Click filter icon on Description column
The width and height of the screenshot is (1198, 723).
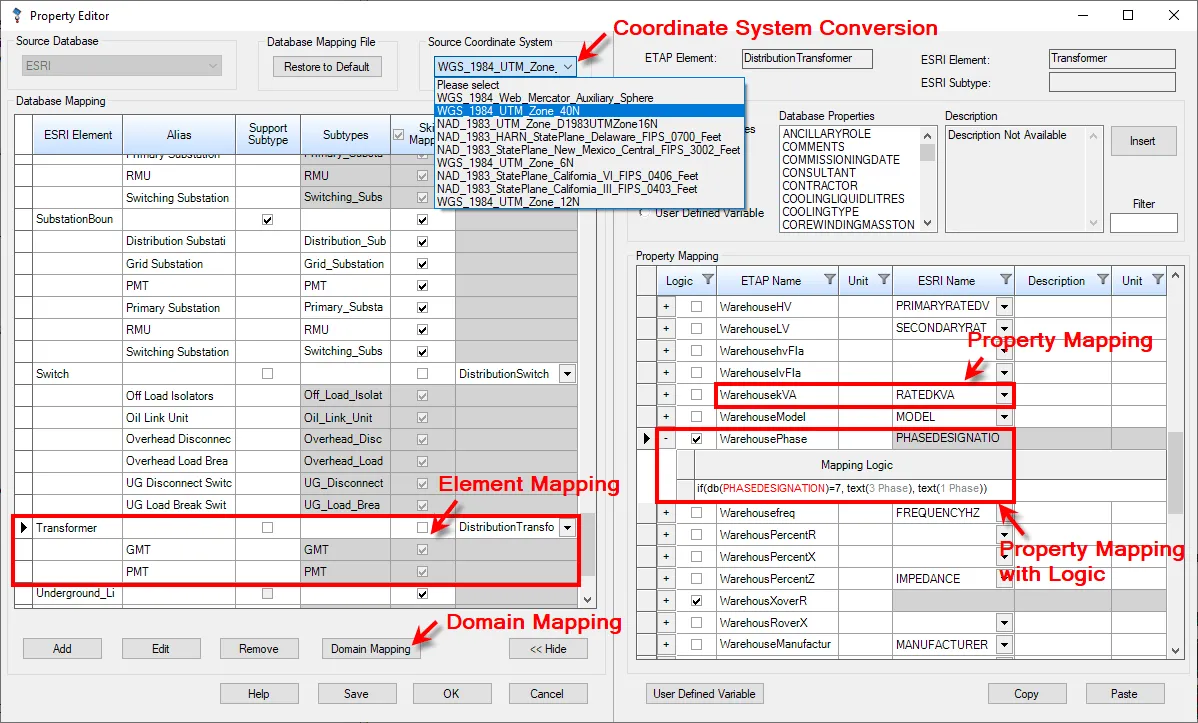[1102, 280]
